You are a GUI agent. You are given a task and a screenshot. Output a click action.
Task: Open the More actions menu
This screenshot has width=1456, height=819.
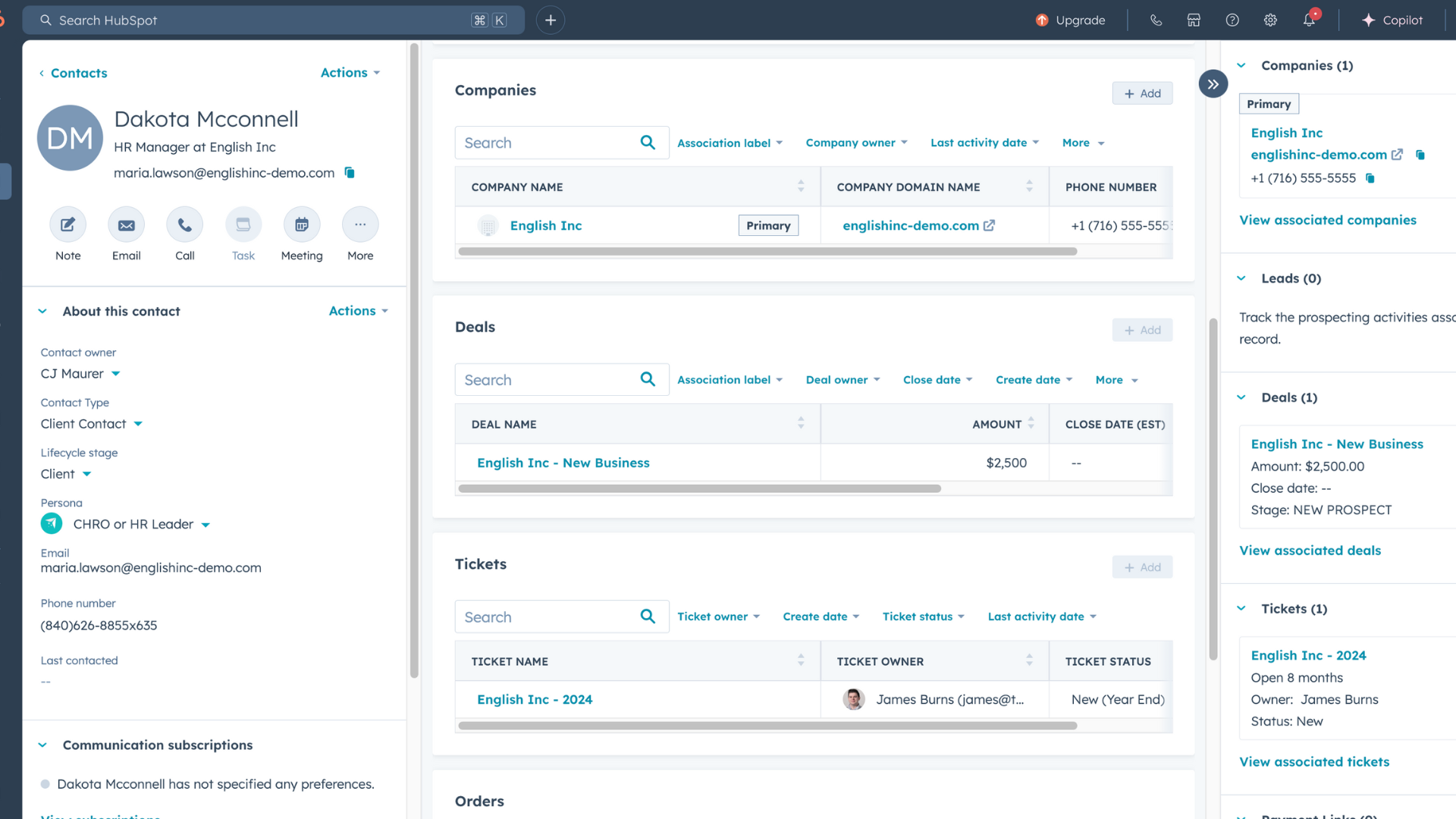pyautogui.click(x=359, y=225)
